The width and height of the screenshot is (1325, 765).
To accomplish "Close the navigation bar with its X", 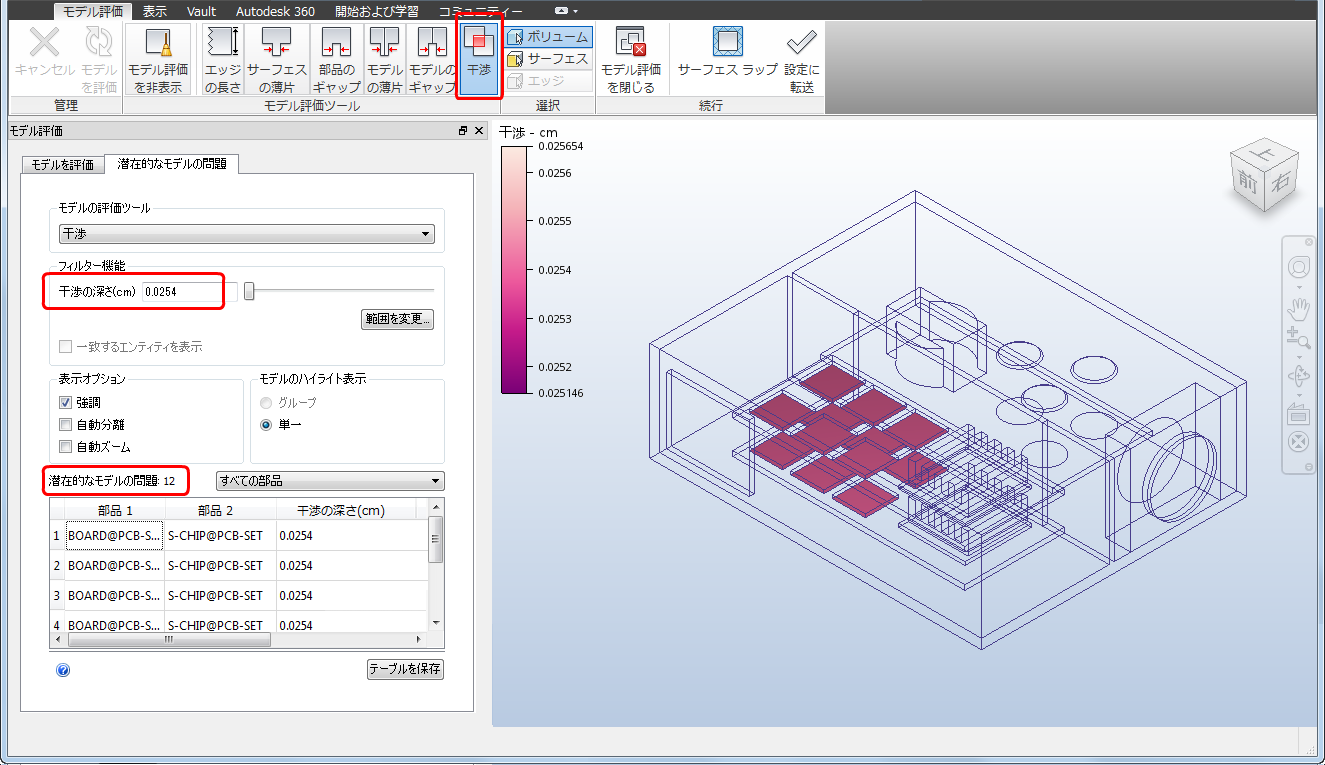I will point(1308,242).
